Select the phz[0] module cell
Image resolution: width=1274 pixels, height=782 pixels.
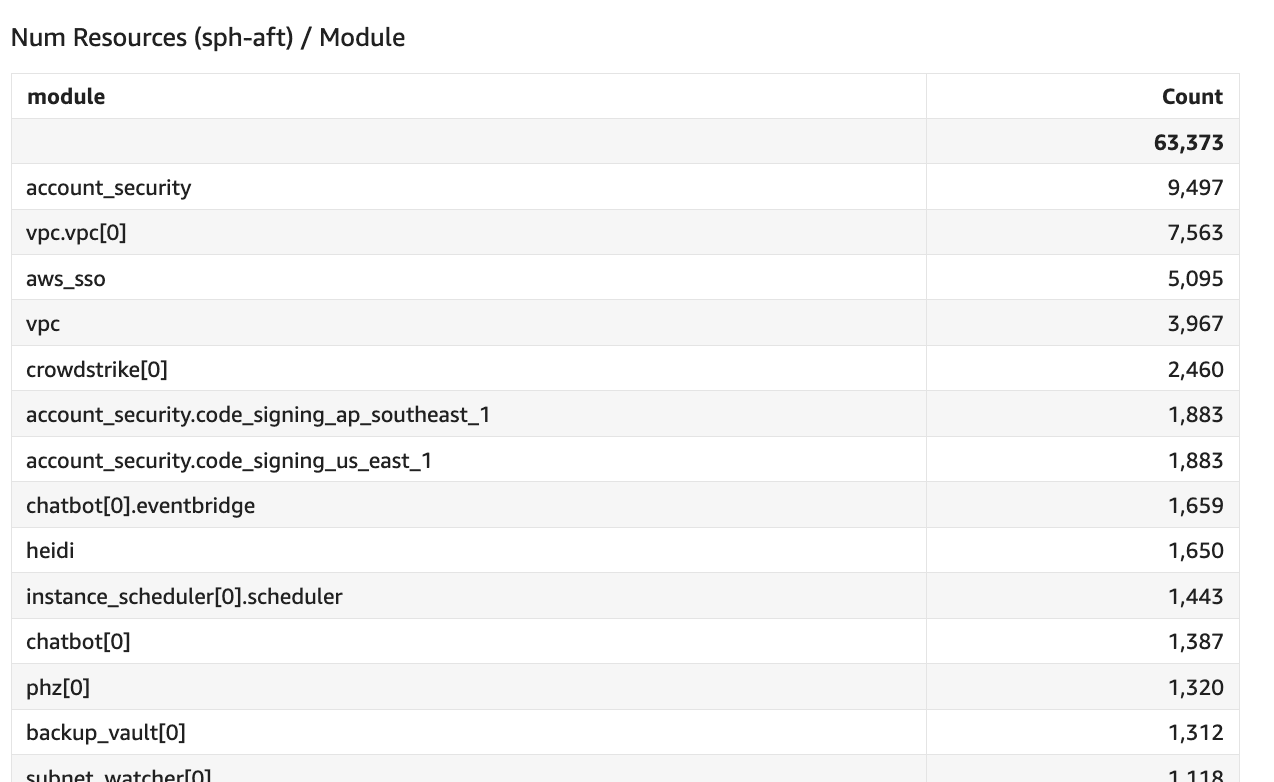(58, 688)
